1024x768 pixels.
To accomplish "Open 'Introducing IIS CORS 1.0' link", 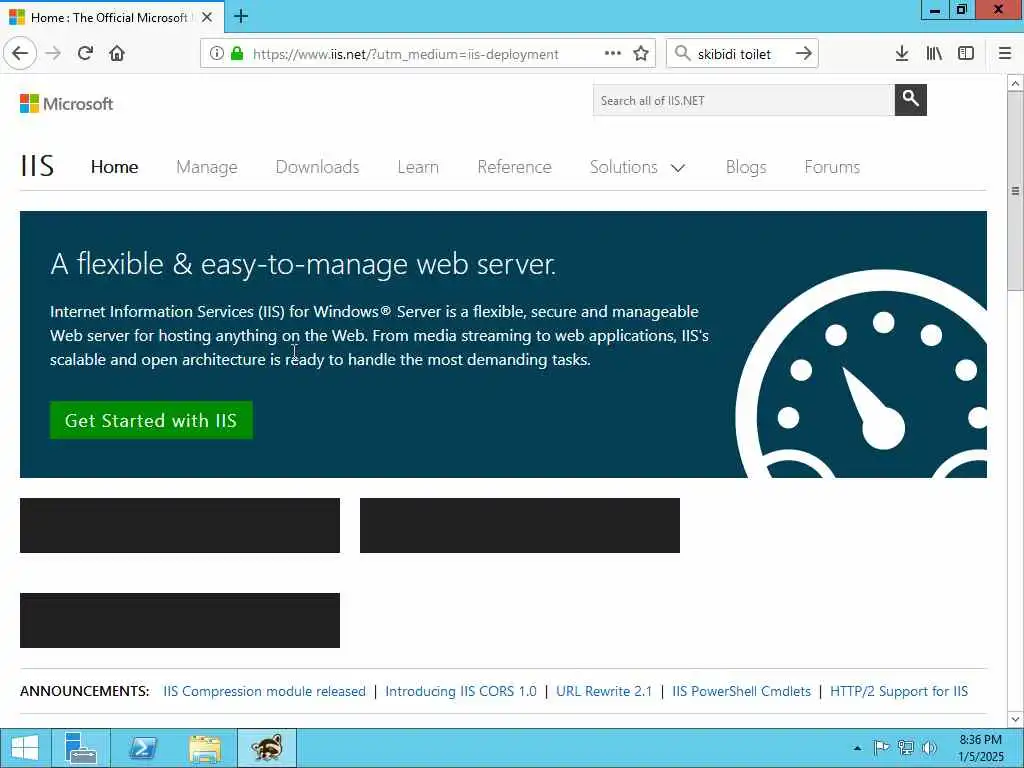I will click(x=461, y=691).
